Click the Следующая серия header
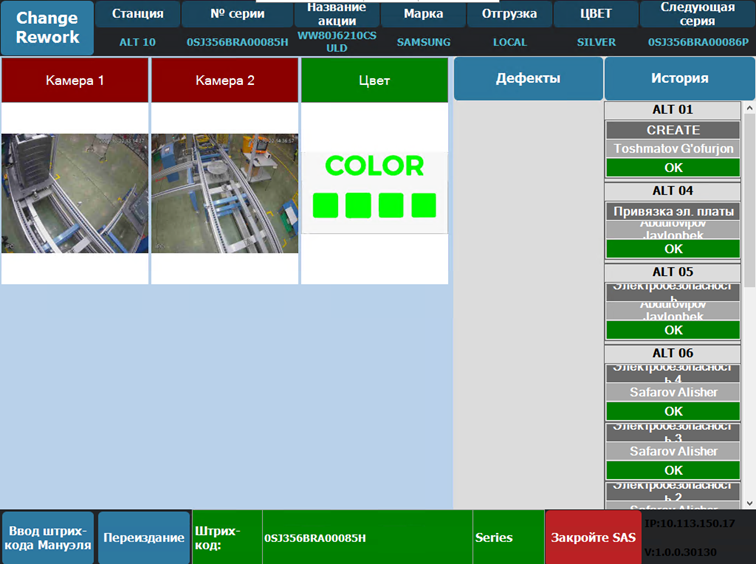The height and width of the screenshot is (564, 756). coord(697,14)
